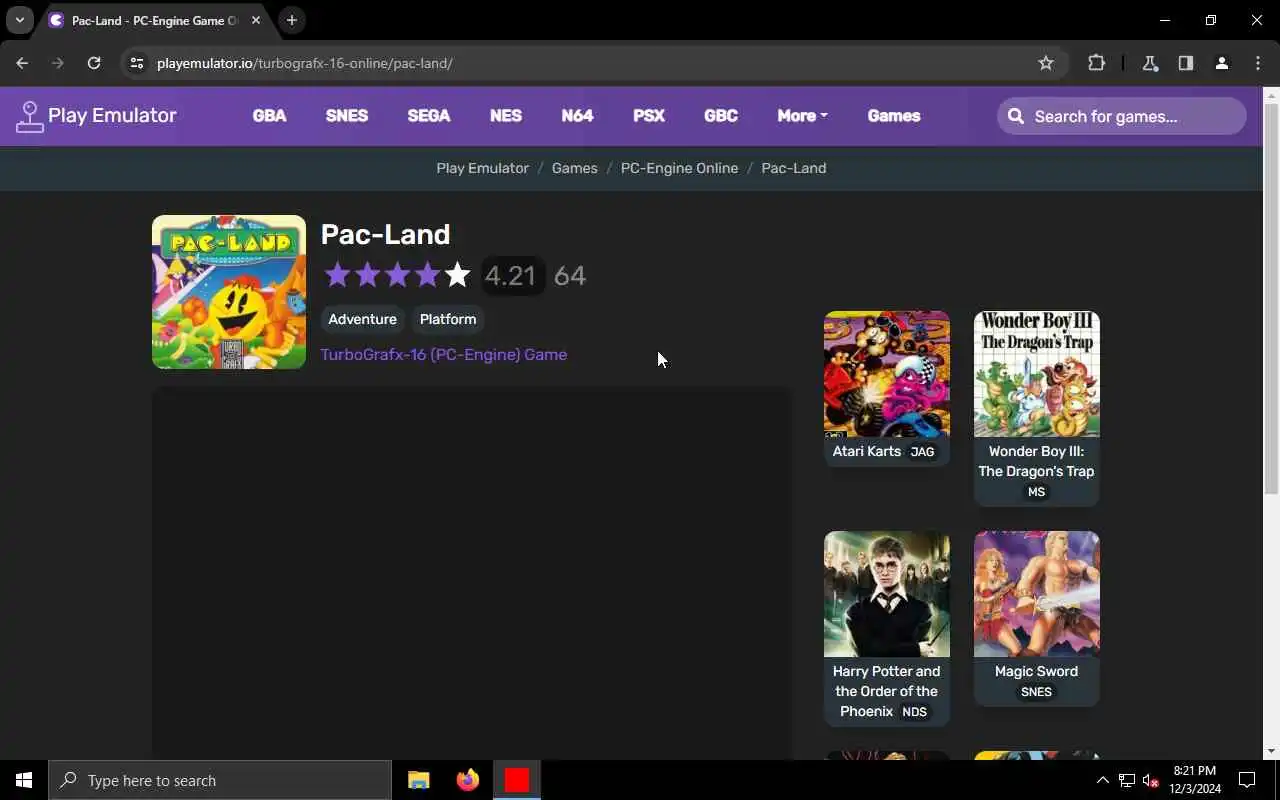This screenshot has width=1280, height=800.
Task: Bookmark this page with star icon
Action: [1046, 63]
